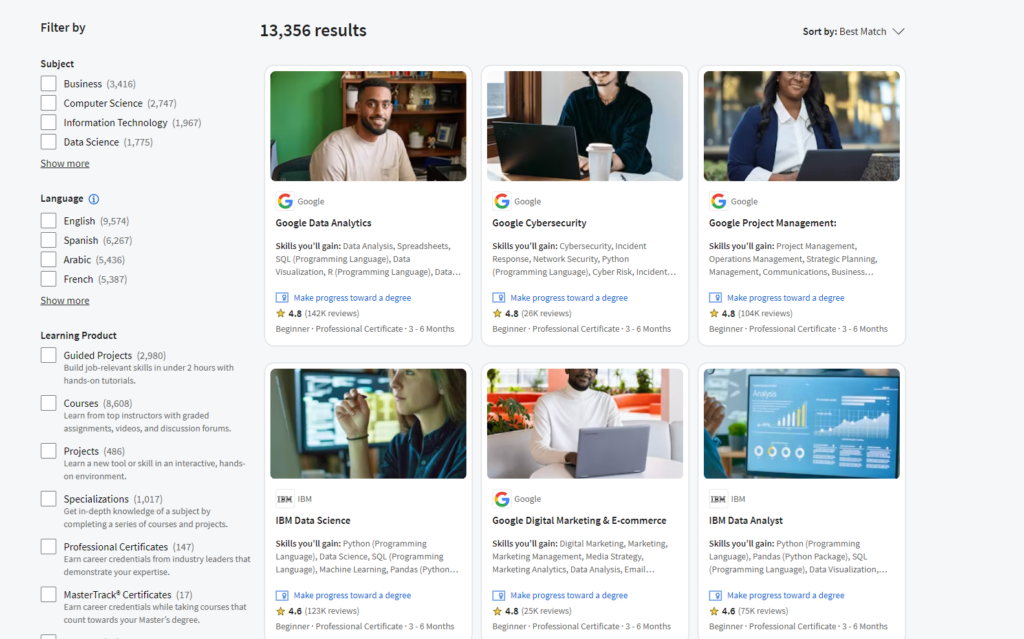Open Google Data Analytics course title
The image size is (1024, 639).
click(x=323, y=223)
